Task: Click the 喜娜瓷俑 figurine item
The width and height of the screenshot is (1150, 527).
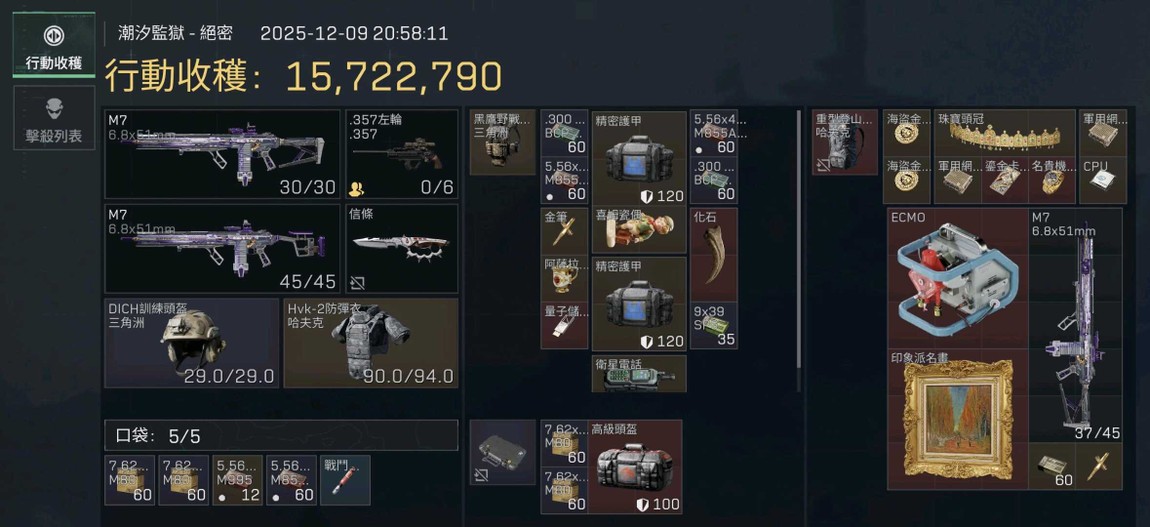Action: tap(639, 230)
